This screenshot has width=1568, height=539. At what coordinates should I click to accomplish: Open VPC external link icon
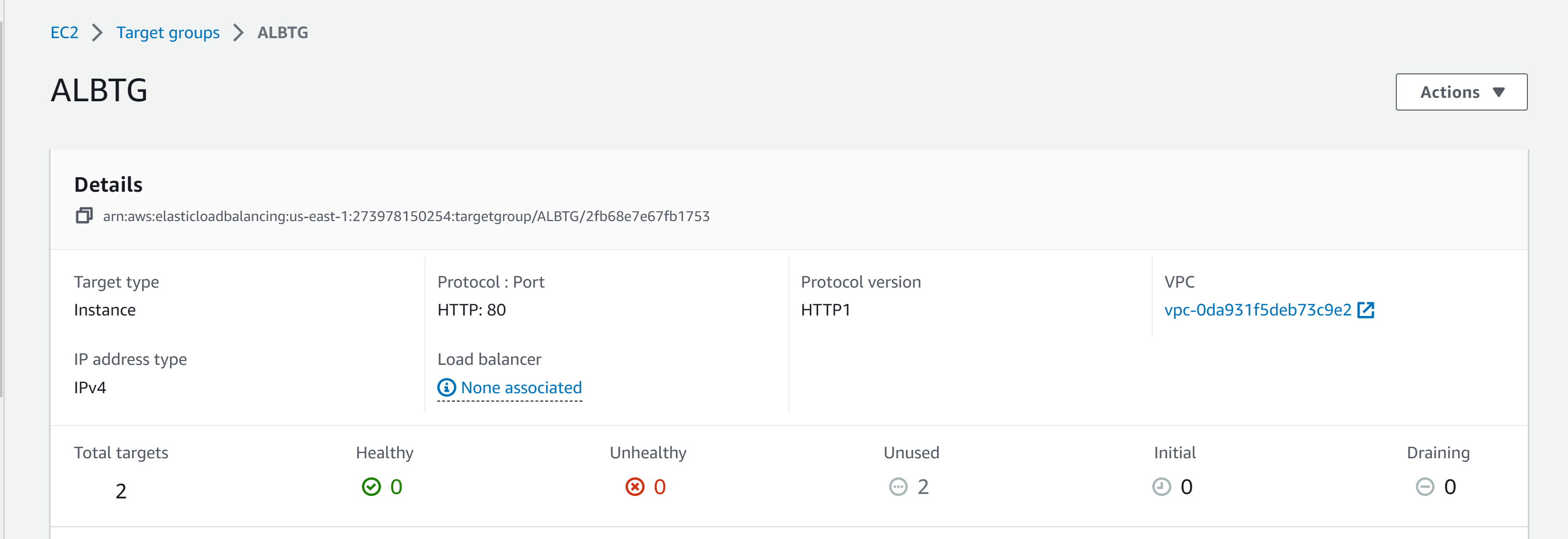tap(1366, 310)
